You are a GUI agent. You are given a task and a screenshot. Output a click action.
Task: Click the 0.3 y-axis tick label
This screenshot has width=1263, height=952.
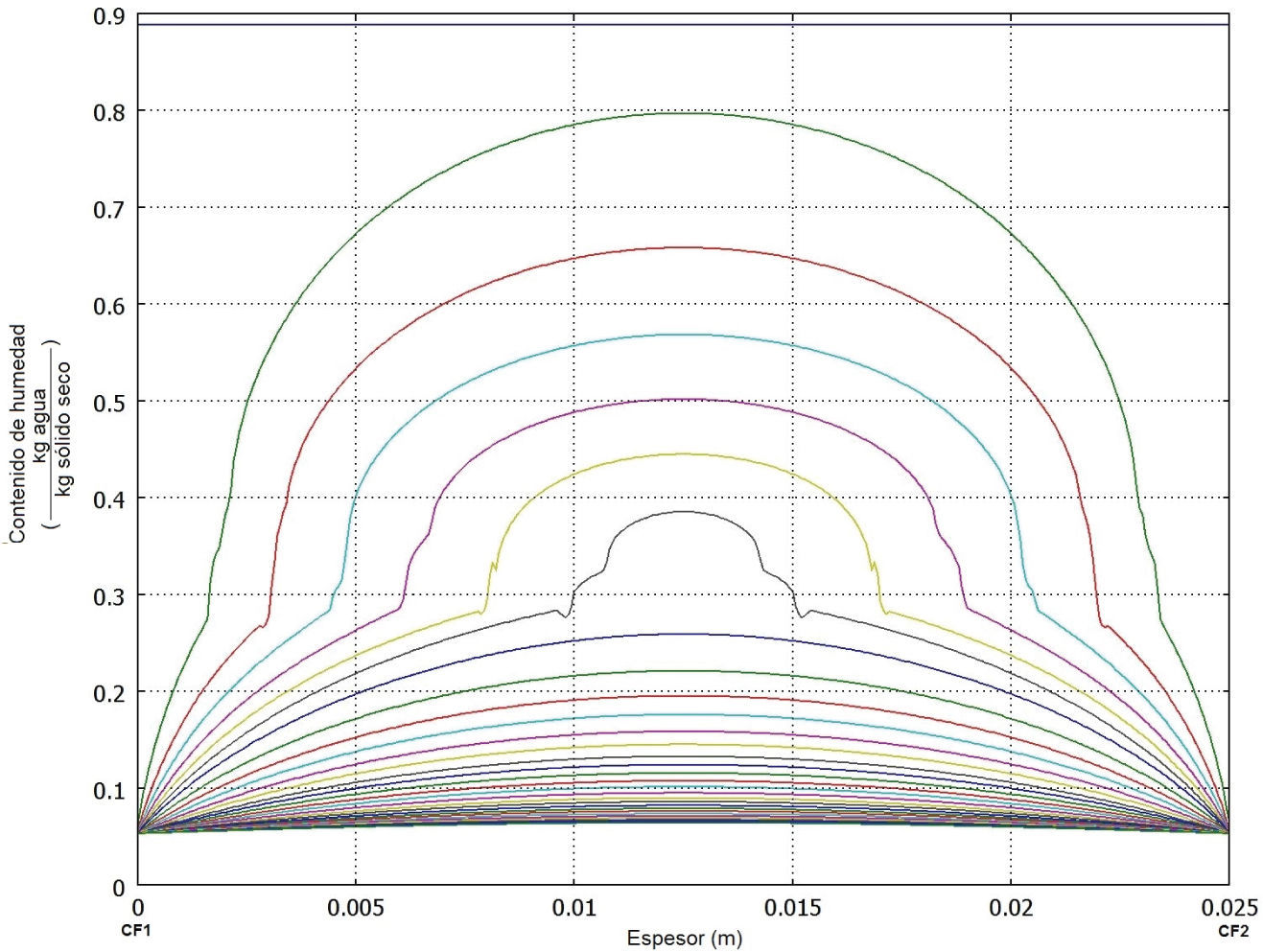pos(109,596)
